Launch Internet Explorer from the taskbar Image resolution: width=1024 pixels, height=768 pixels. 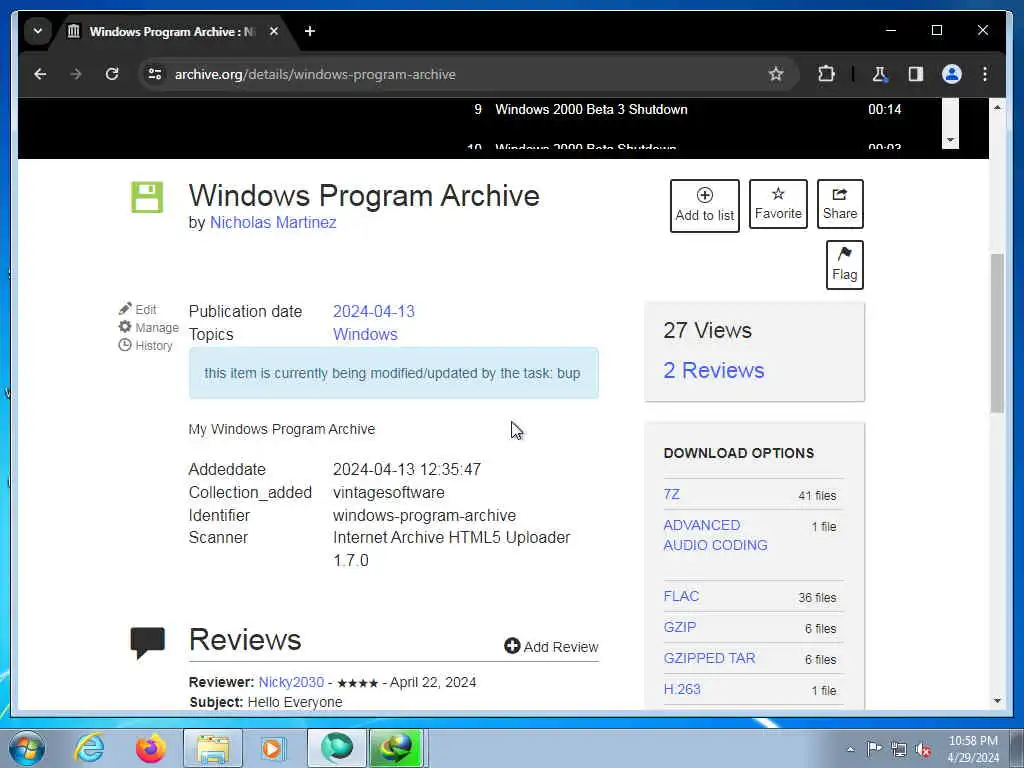pos(89,748)
